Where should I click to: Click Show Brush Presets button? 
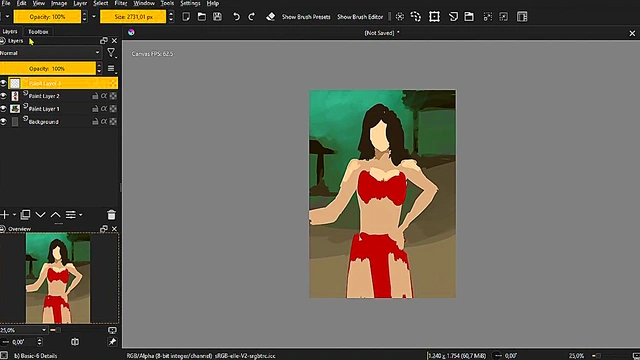coord(306,17)
